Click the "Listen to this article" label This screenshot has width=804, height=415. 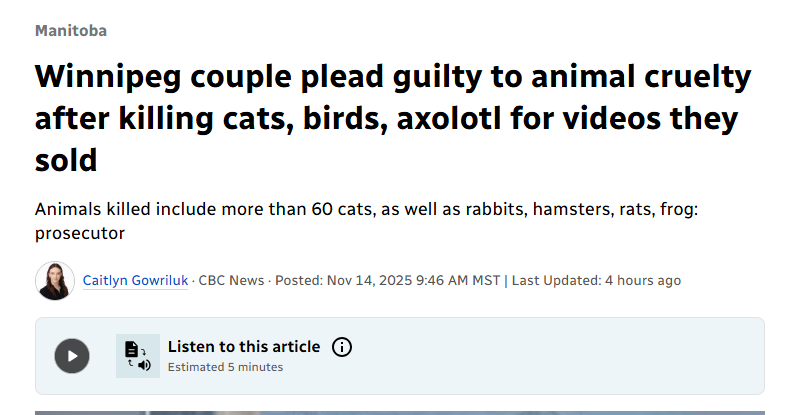[x=244, y=347]
